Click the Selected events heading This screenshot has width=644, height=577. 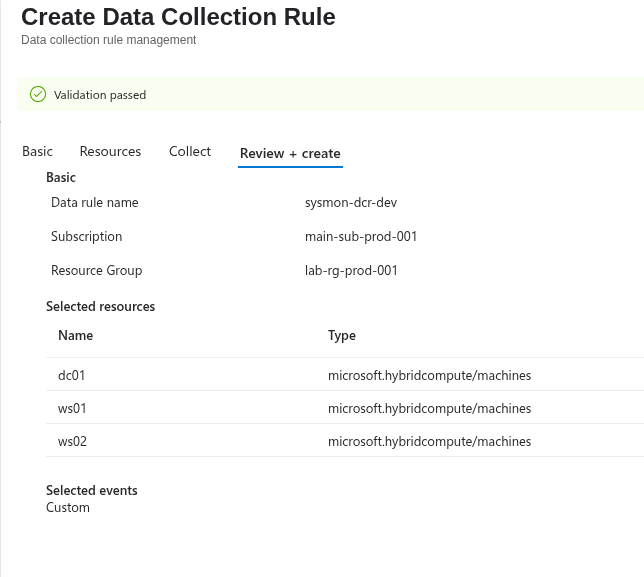tap(92, 490)
